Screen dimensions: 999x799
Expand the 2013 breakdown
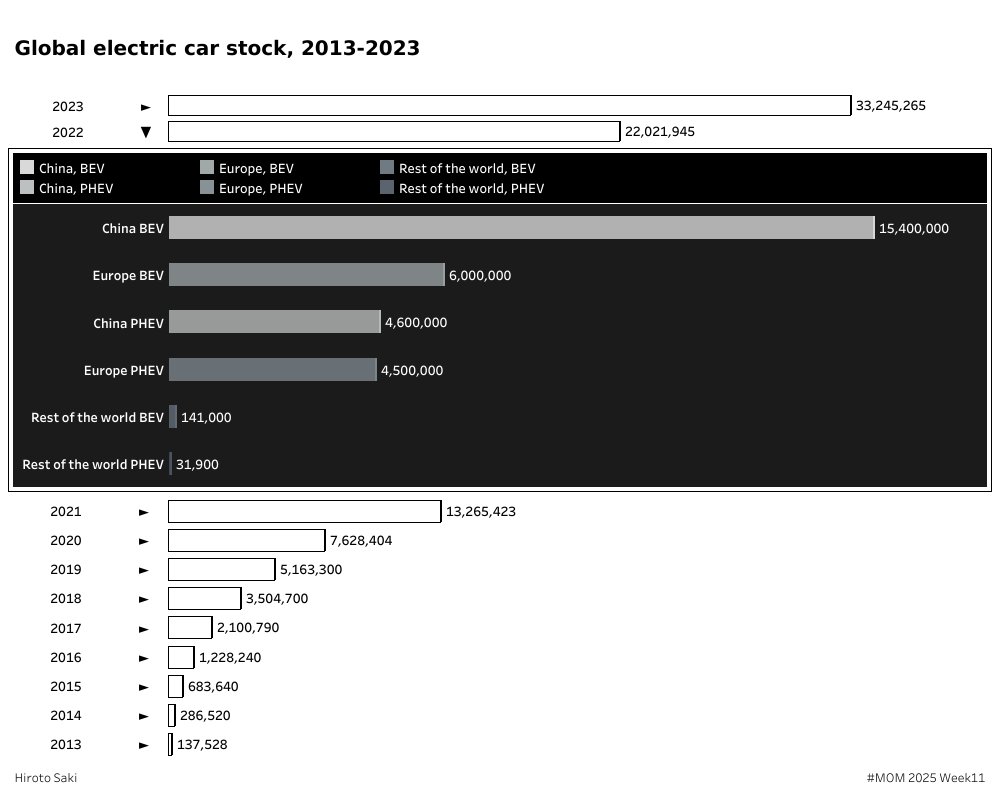[144, 744]
